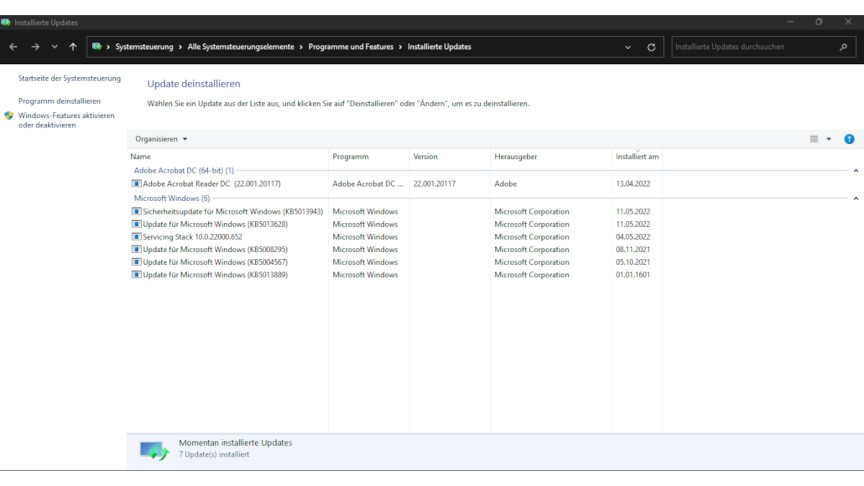Click Installierte Updates breadcrumb

pyautogui.click(x=439, y=47)
